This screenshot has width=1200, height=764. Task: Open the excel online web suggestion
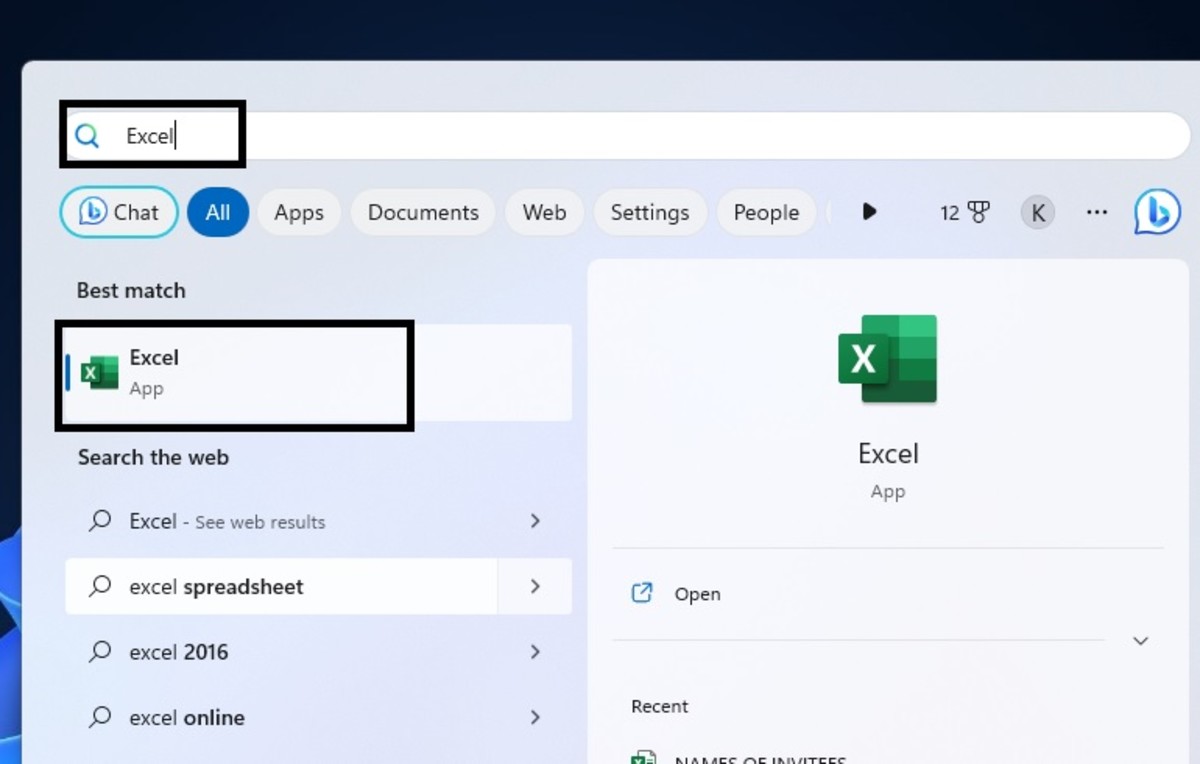pos(185,717)
